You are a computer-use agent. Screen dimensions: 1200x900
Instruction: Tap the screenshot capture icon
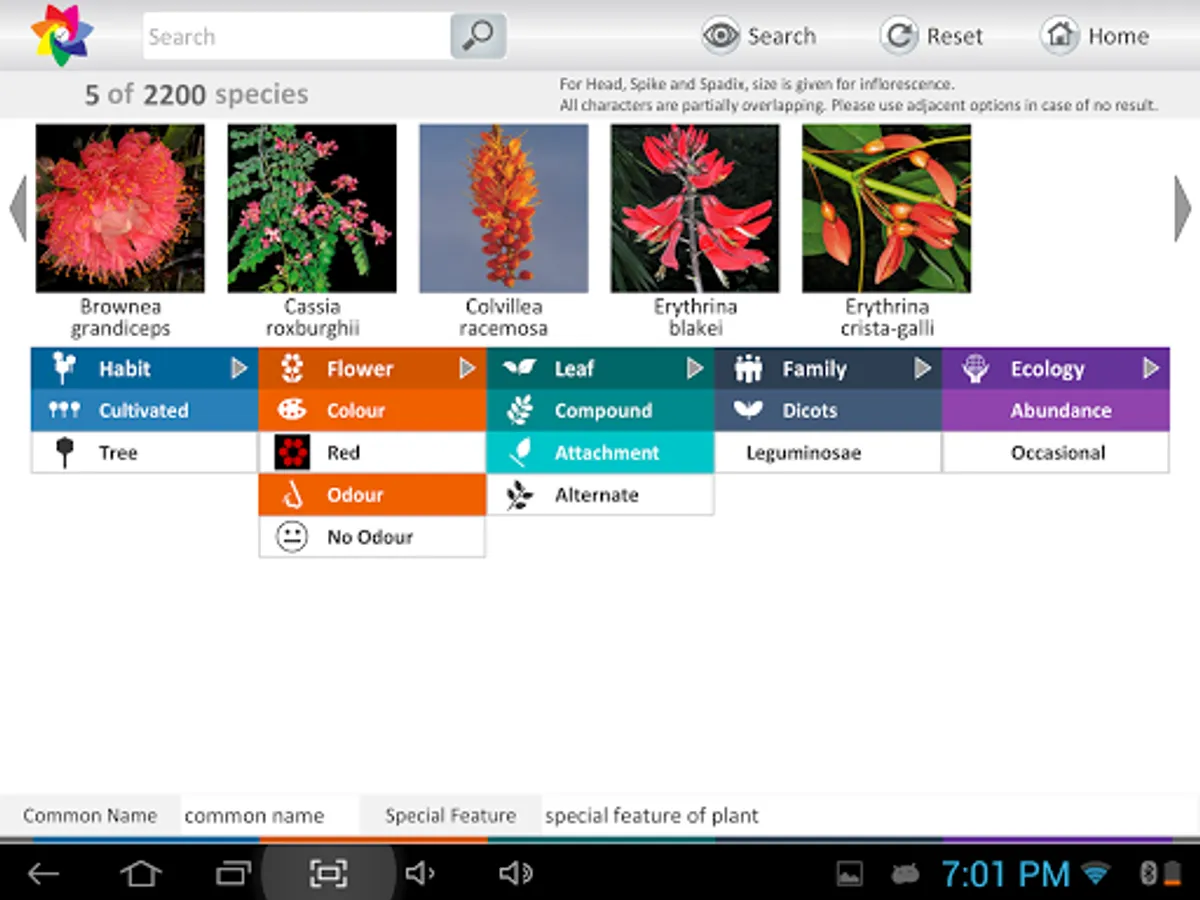(328, 874)
